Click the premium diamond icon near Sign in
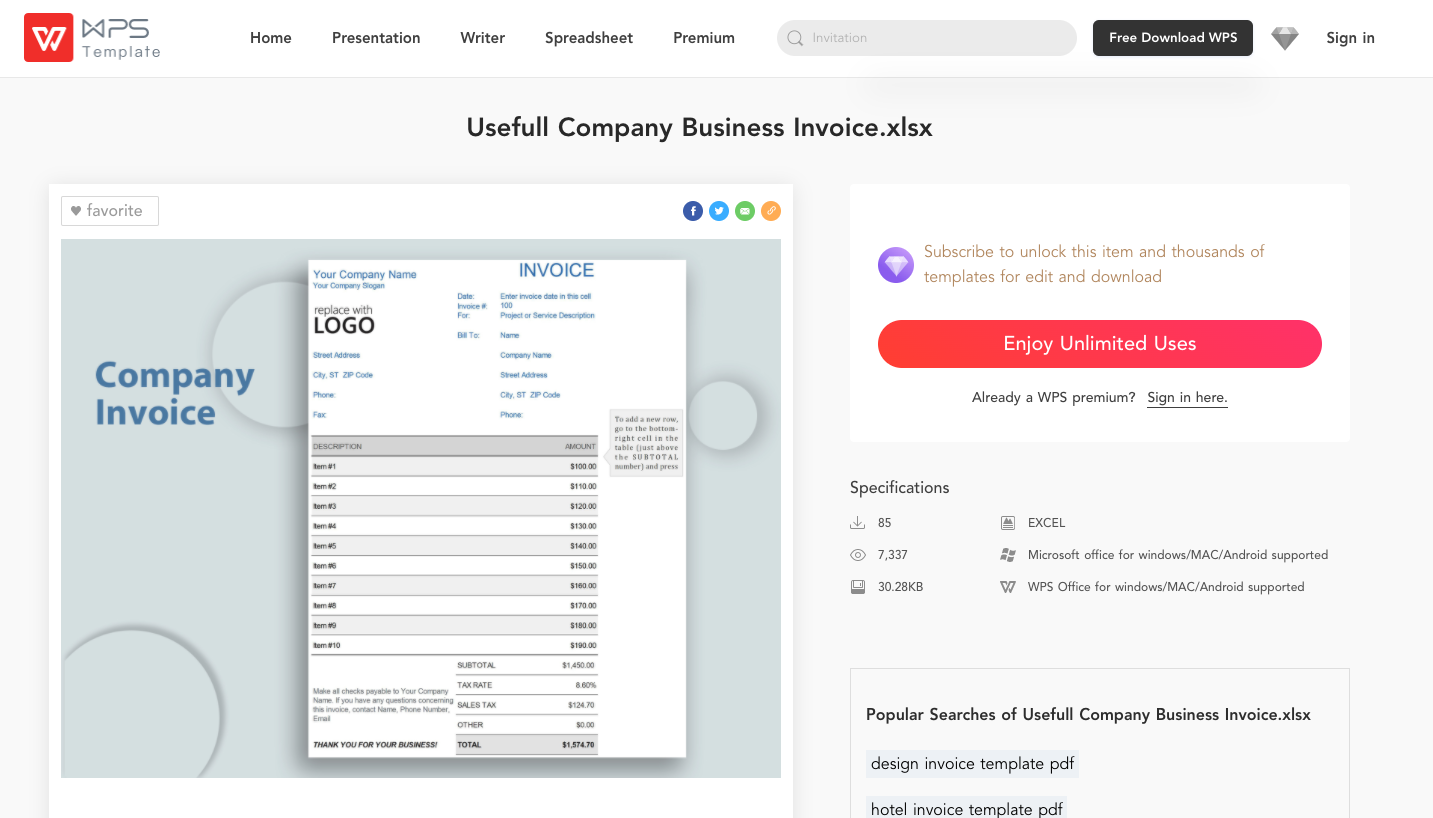The width and height of the screenshot is (1433, 818). point(1284,38)
